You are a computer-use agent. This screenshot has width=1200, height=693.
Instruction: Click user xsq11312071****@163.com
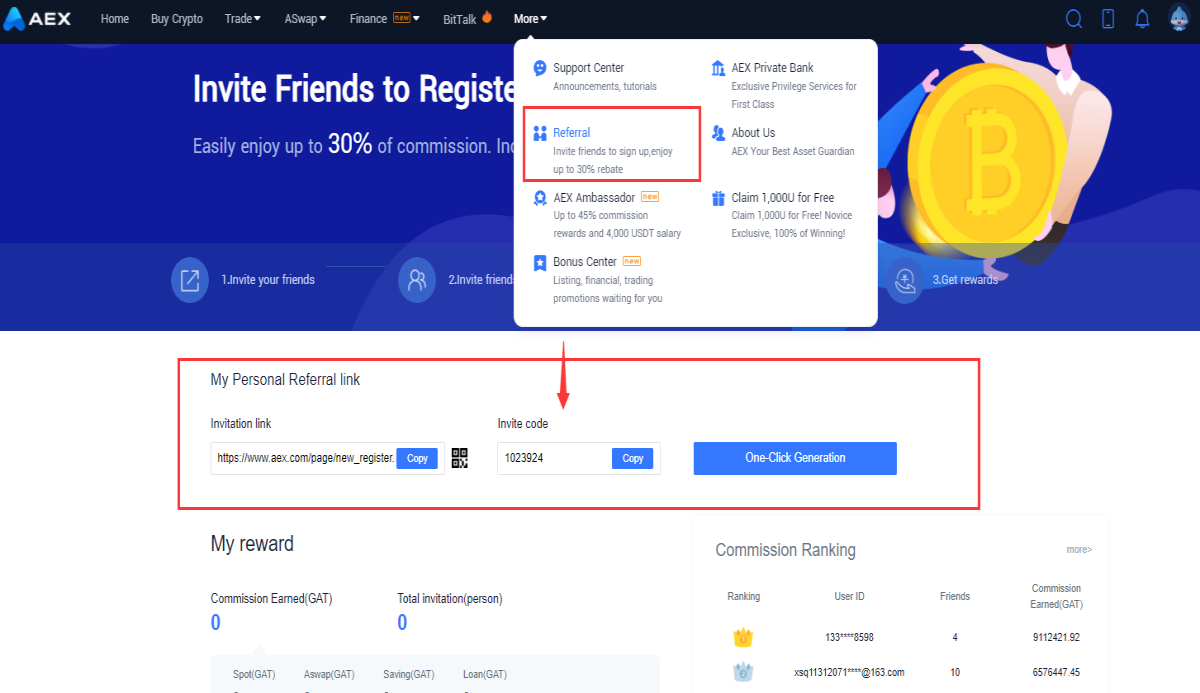(849, 672)
